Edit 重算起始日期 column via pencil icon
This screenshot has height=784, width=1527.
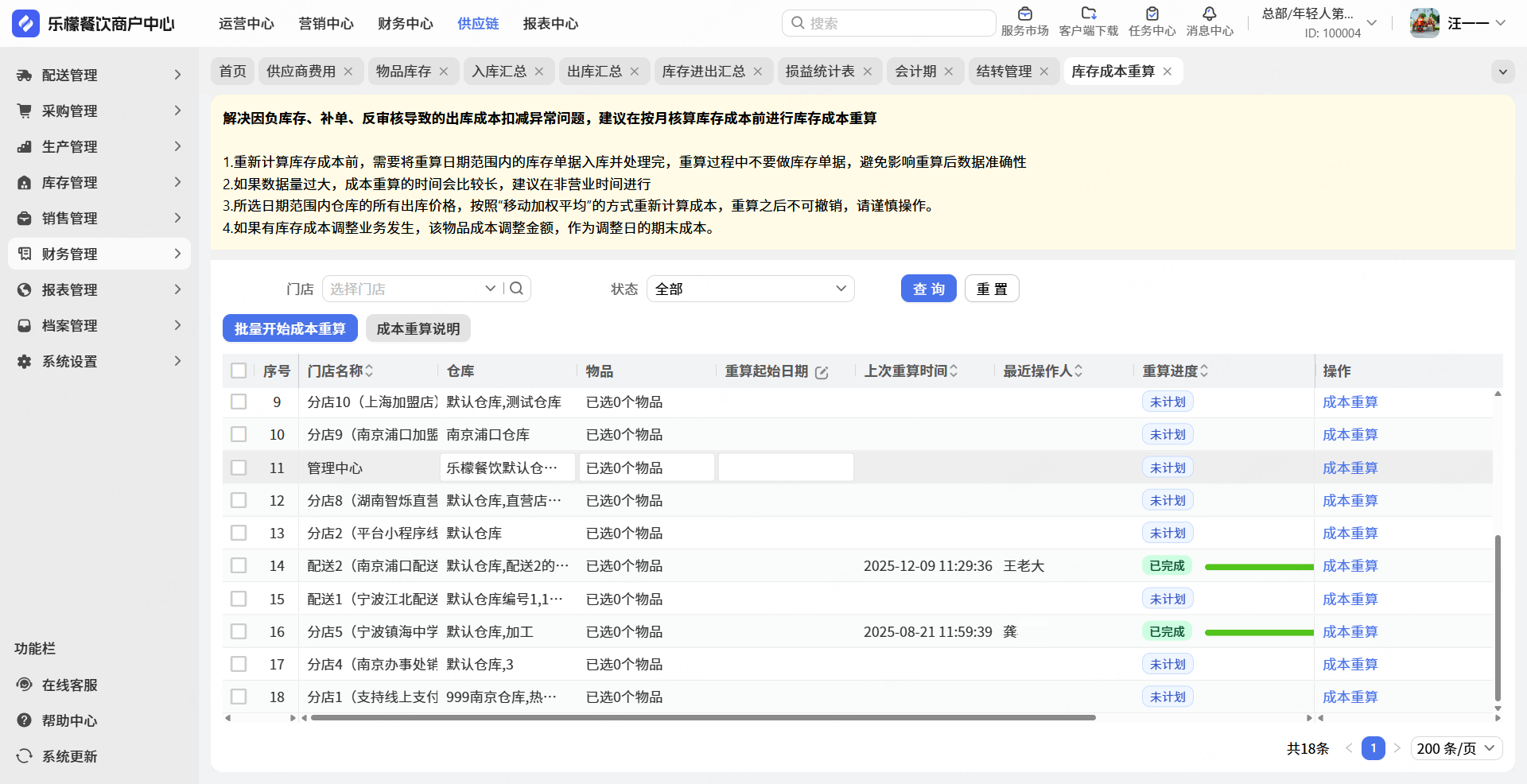822,372
